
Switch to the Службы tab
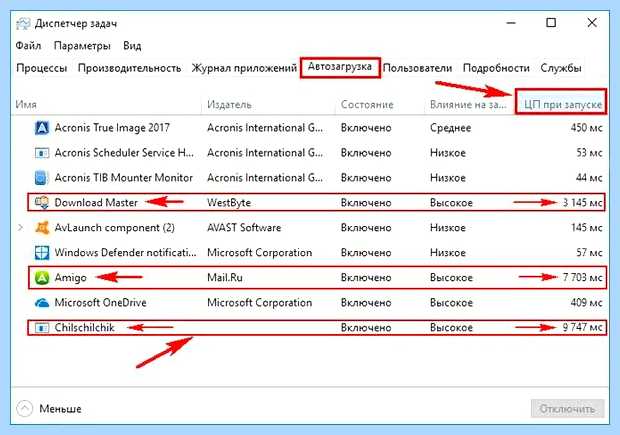point(561,68)
